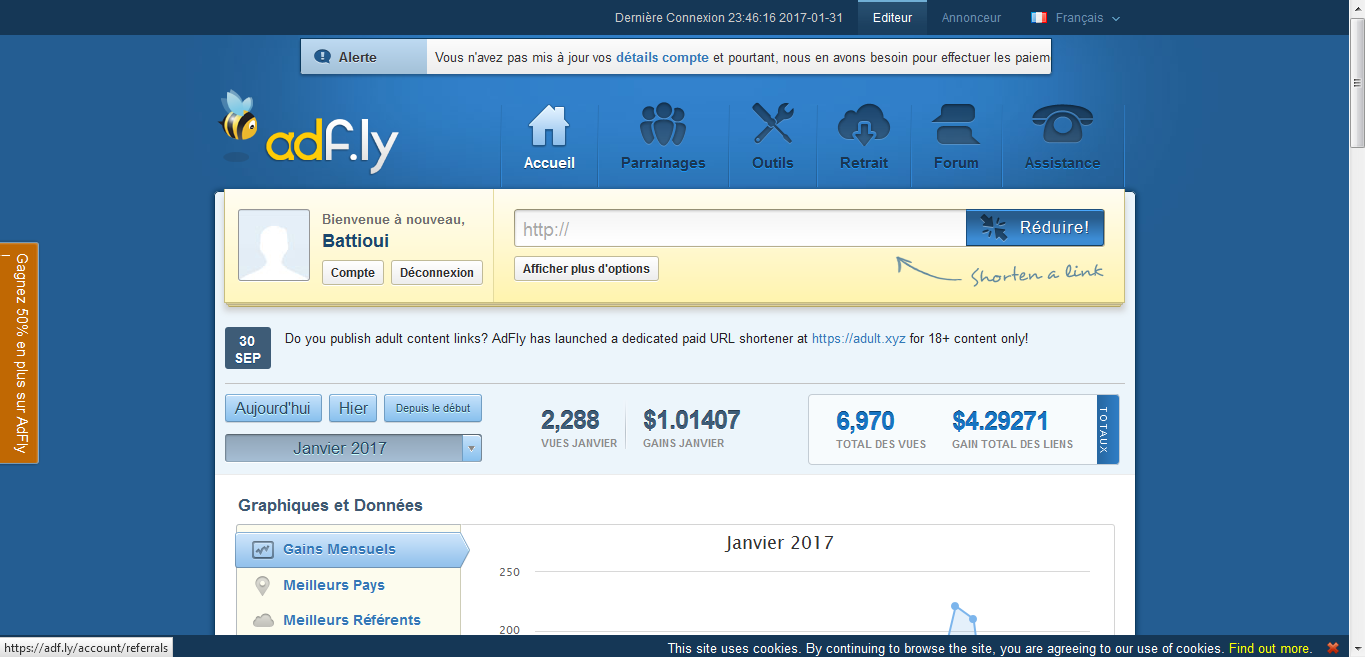This screenshot has height=658, width=1366.
Task: Click the scrollbar up arrow
Action: click(1357, 8)
